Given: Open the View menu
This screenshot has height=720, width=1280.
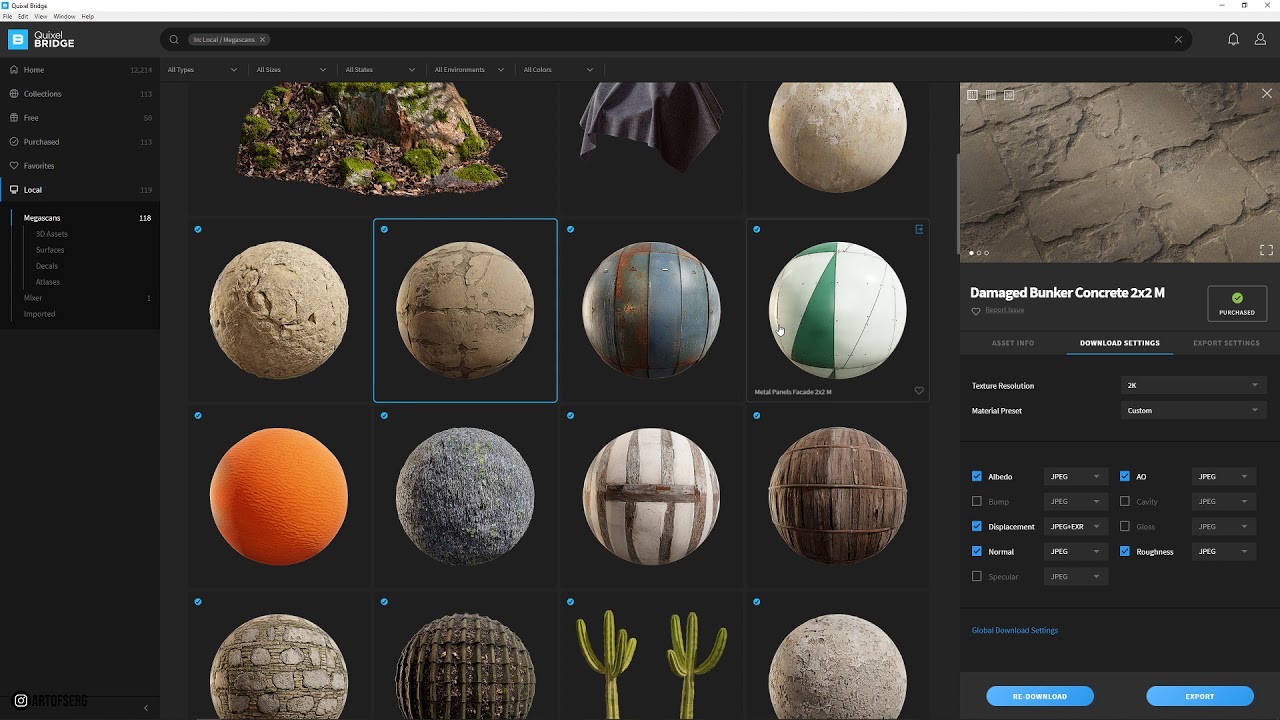Looking at the screenshot, I should point(41,17).
